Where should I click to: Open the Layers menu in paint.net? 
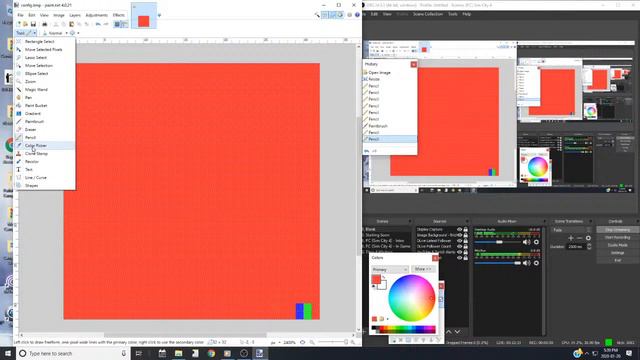pos(75,15)
